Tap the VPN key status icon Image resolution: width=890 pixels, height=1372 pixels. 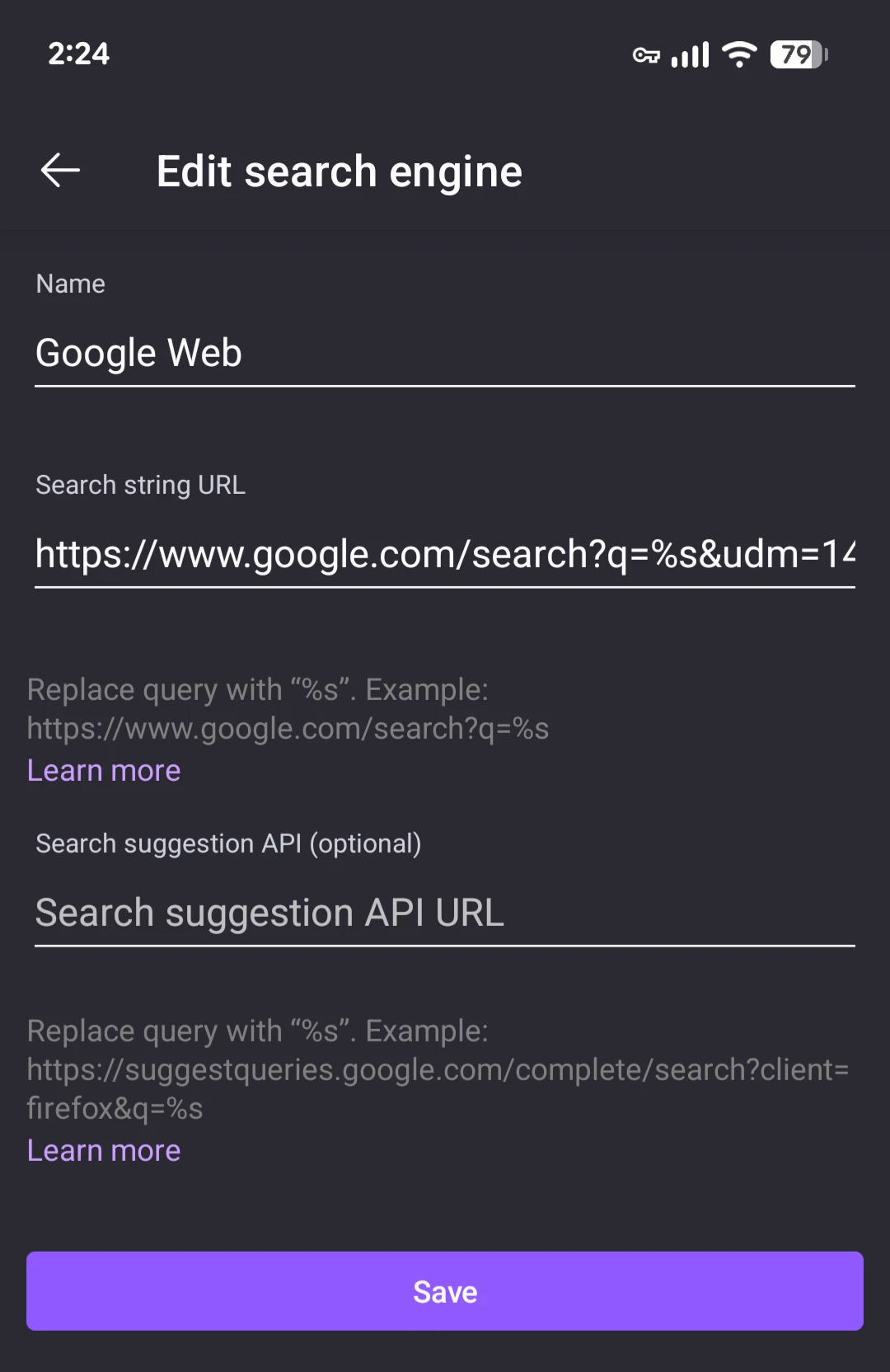646,55
